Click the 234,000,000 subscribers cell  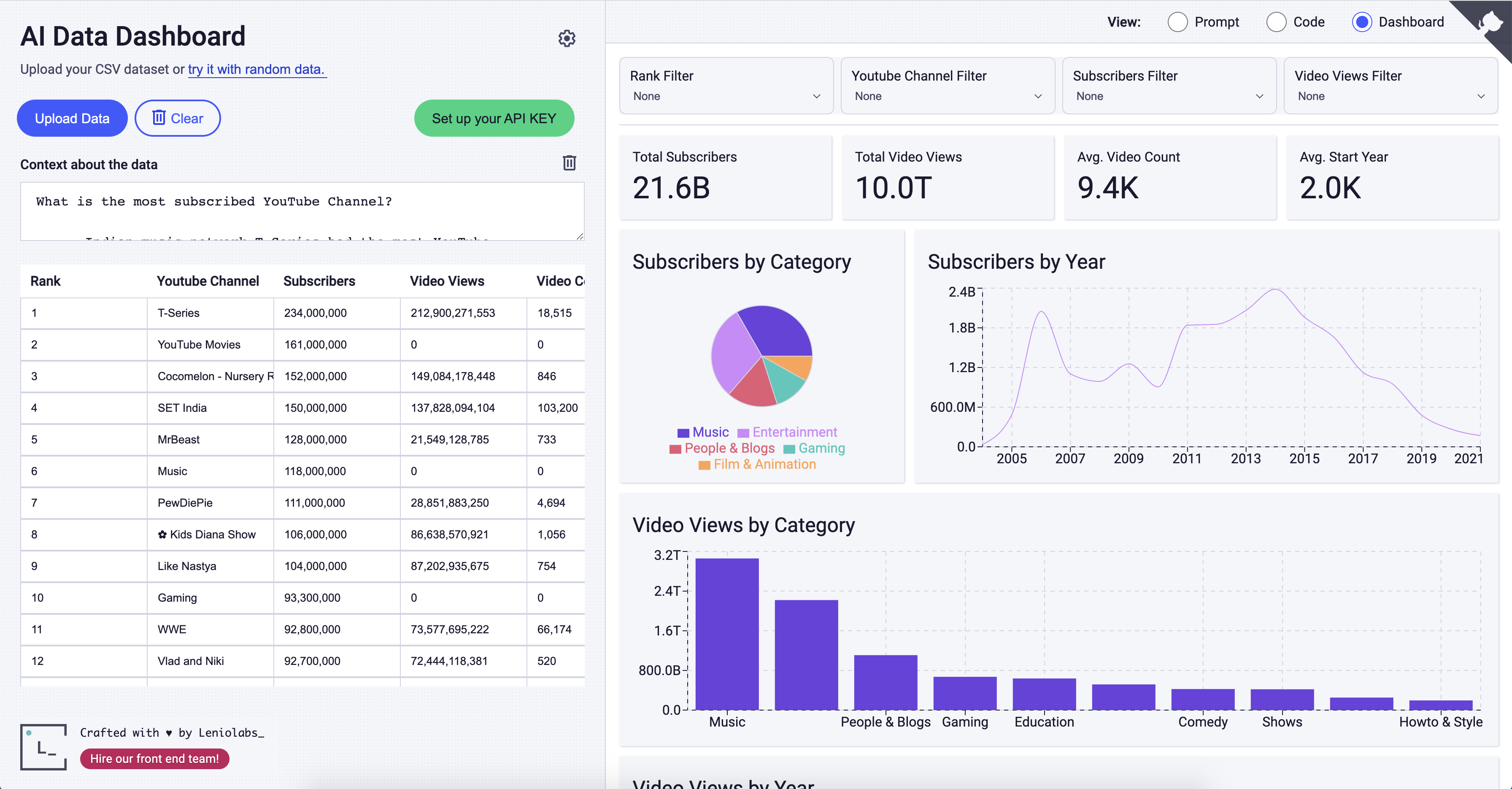[x=337, y=313]
